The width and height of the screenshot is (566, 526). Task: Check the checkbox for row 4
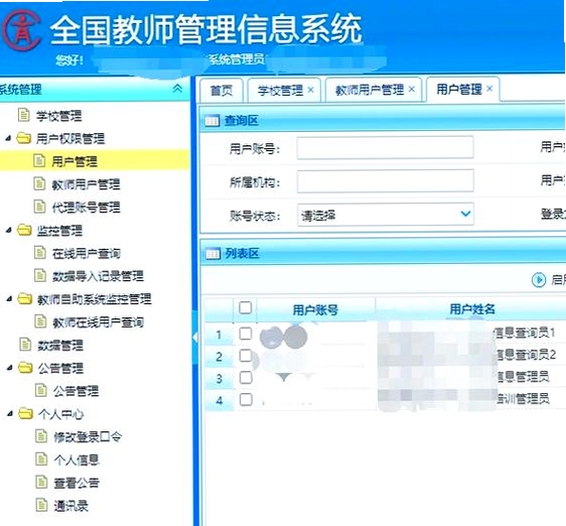click(246, 400)
